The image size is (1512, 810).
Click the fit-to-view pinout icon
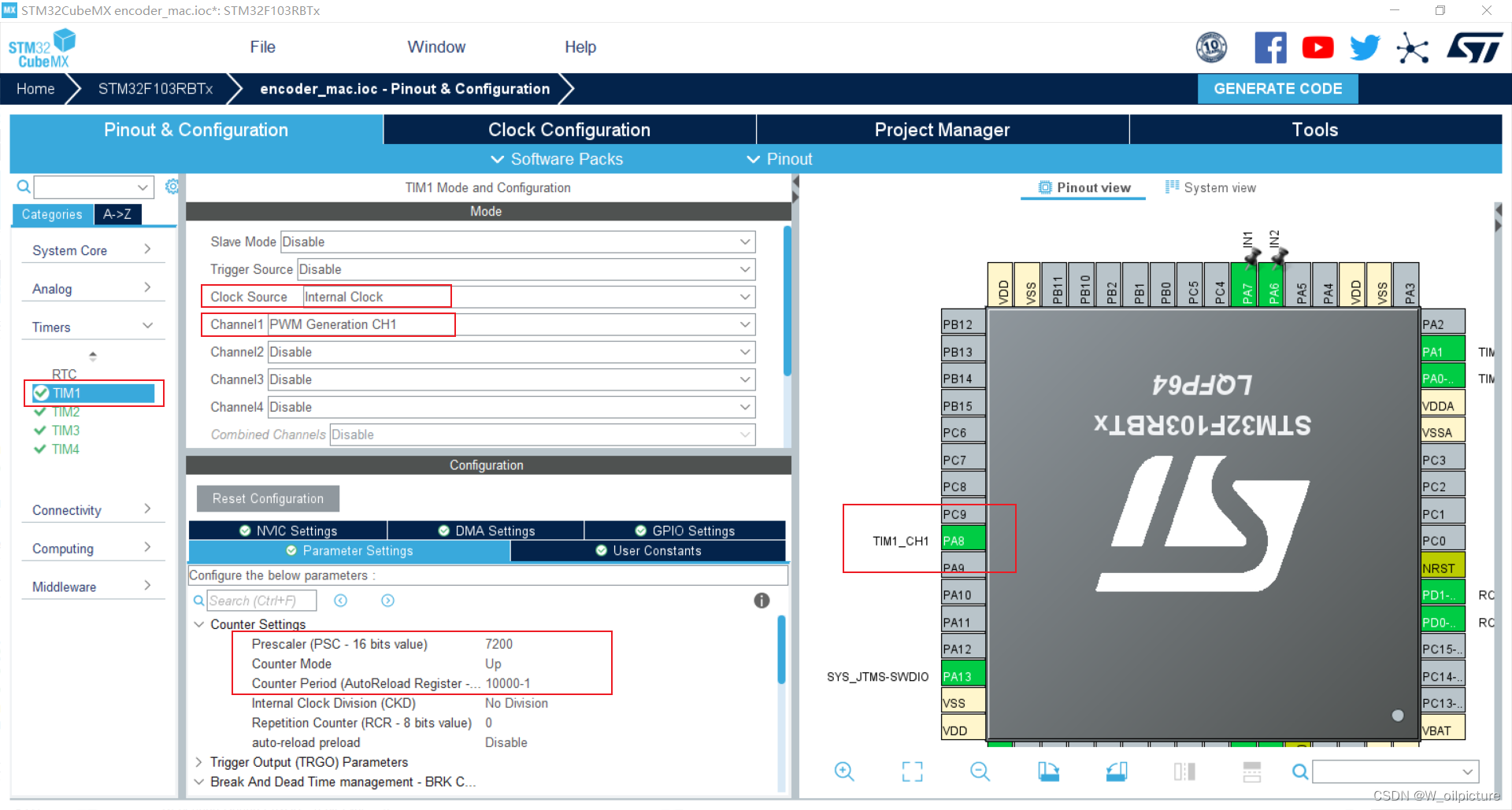tap(912, 771)
